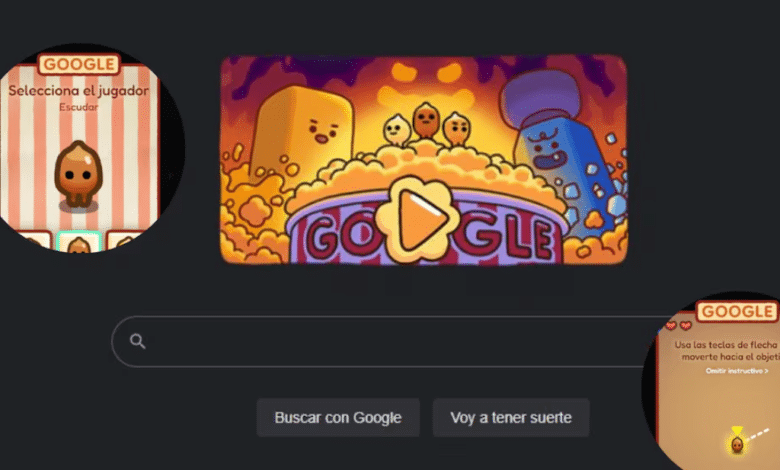
Task: Click the magnifying glass search icon
Action: 137,341
